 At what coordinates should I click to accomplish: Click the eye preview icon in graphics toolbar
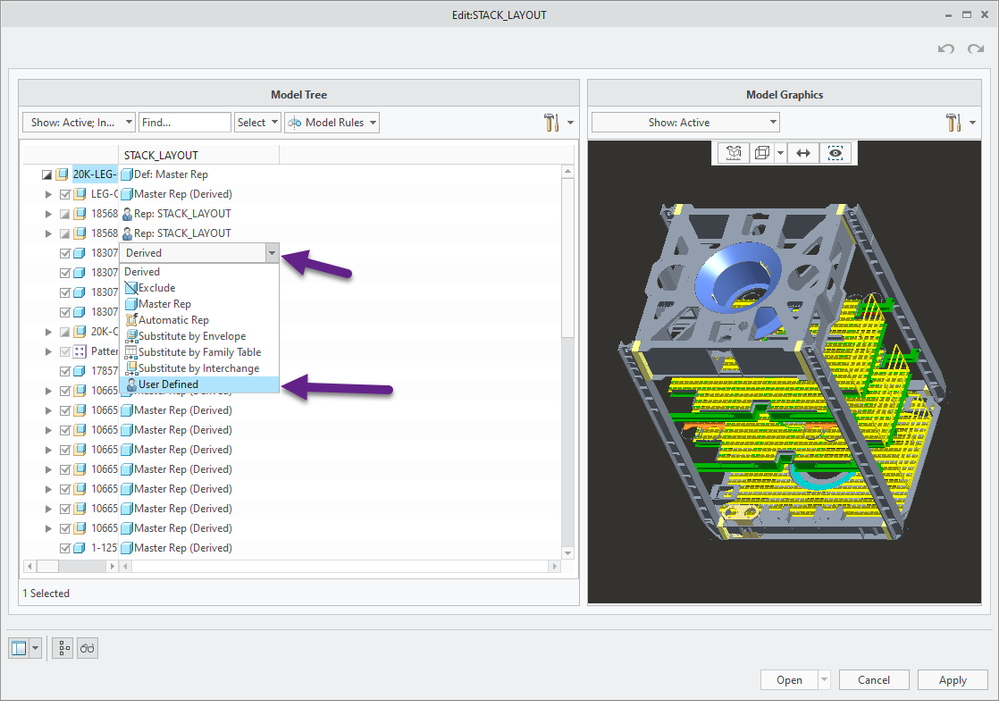pyautogui.click(x=835, y=153)
